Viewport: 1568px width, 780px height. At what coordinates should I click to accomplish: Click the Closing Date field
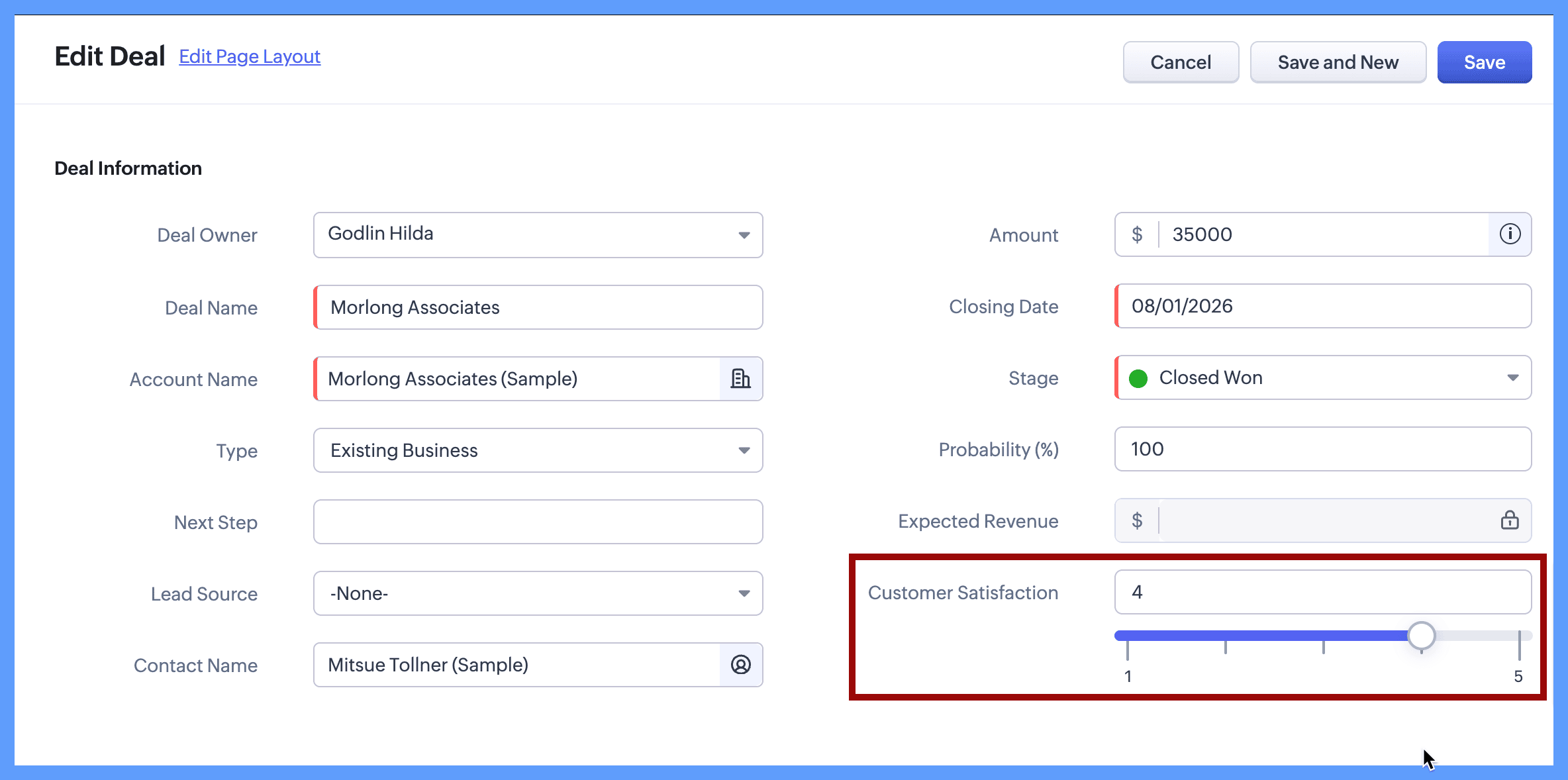1323,306
